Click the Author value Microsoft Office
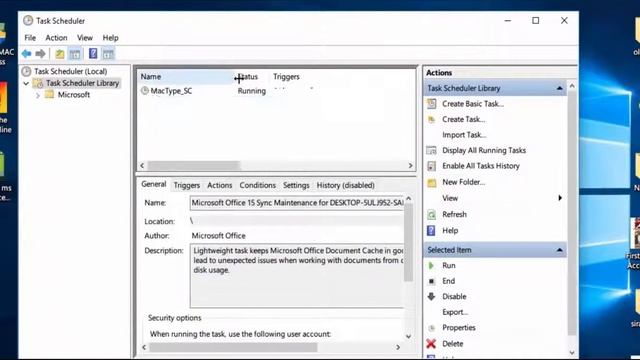 point(218,236)
